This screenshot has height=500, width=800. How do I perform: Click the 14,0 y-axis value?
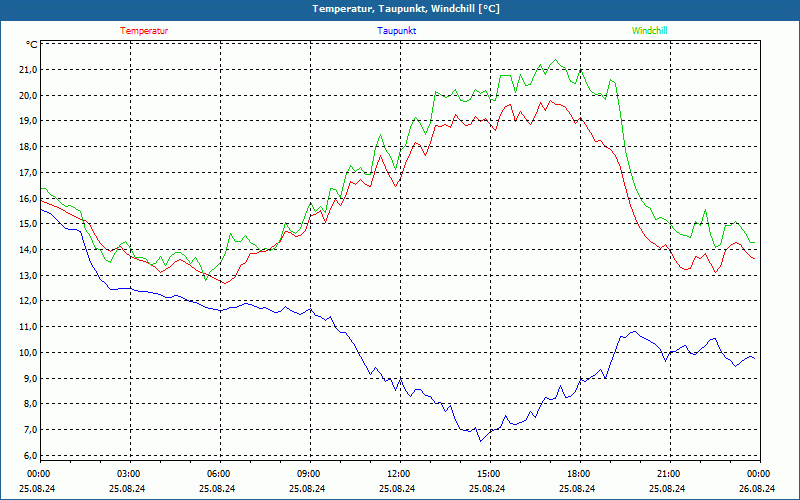(x=29, y=249)
